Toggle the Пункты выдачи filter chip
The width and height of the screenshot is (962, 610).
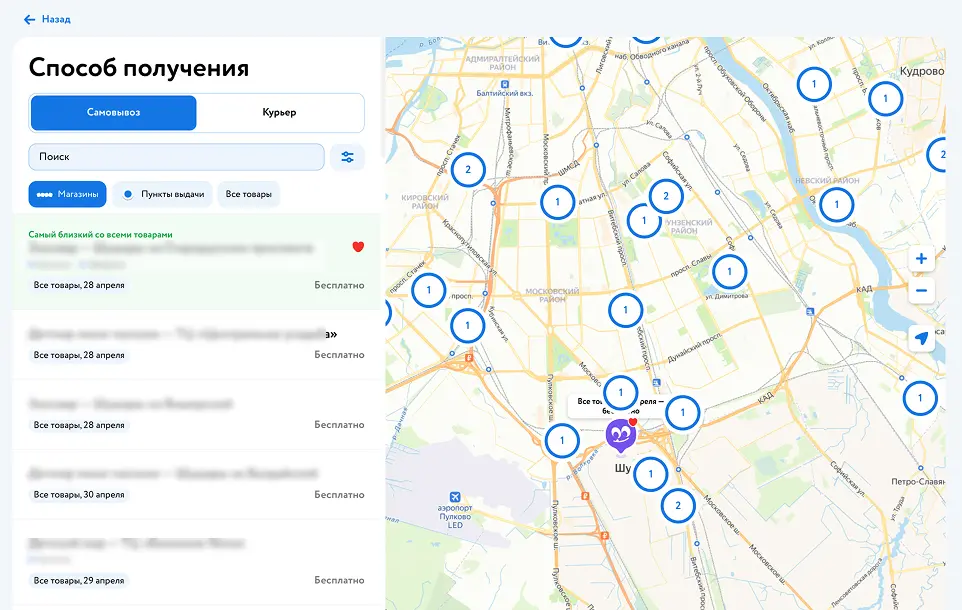click(x=163, y=194)
